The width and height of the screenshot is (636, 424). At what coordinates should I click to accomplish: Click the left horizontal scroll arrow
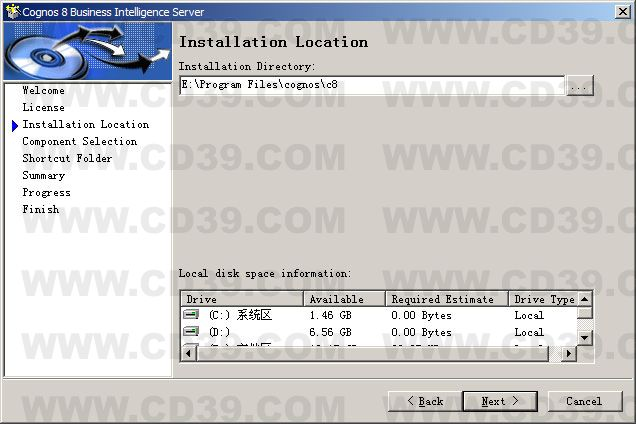tap(189, 354)
